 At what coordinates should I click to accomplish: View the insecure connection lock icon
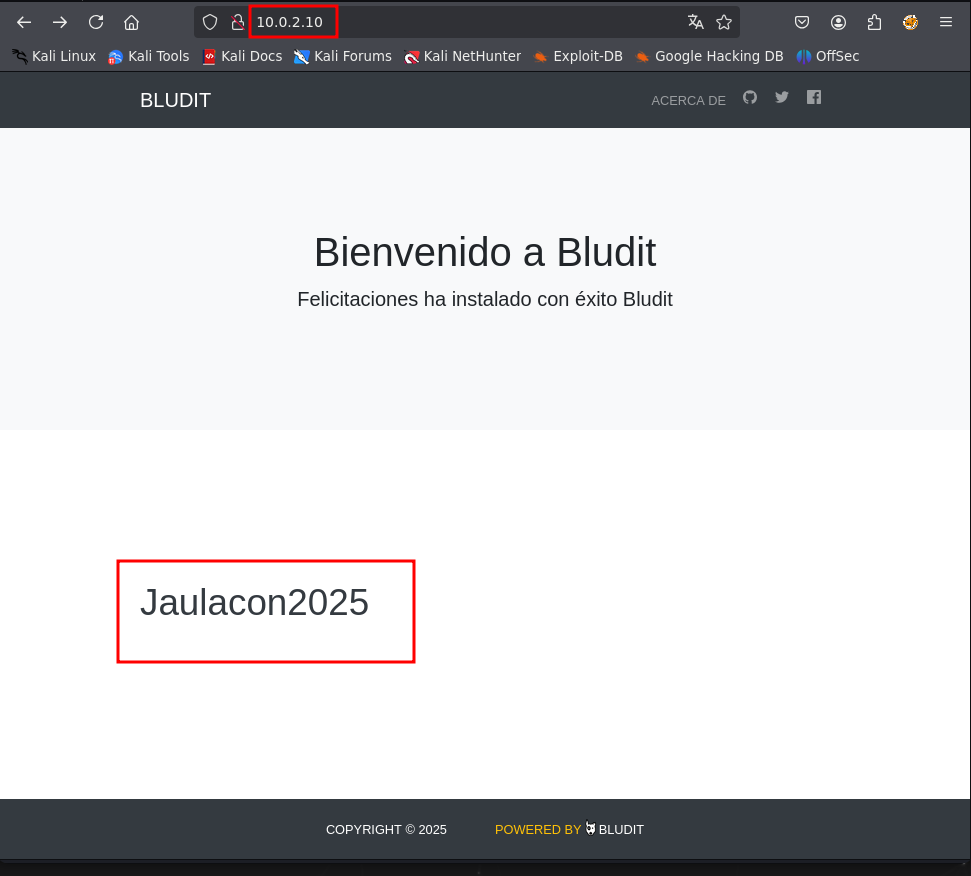click(x=238, y=22)
